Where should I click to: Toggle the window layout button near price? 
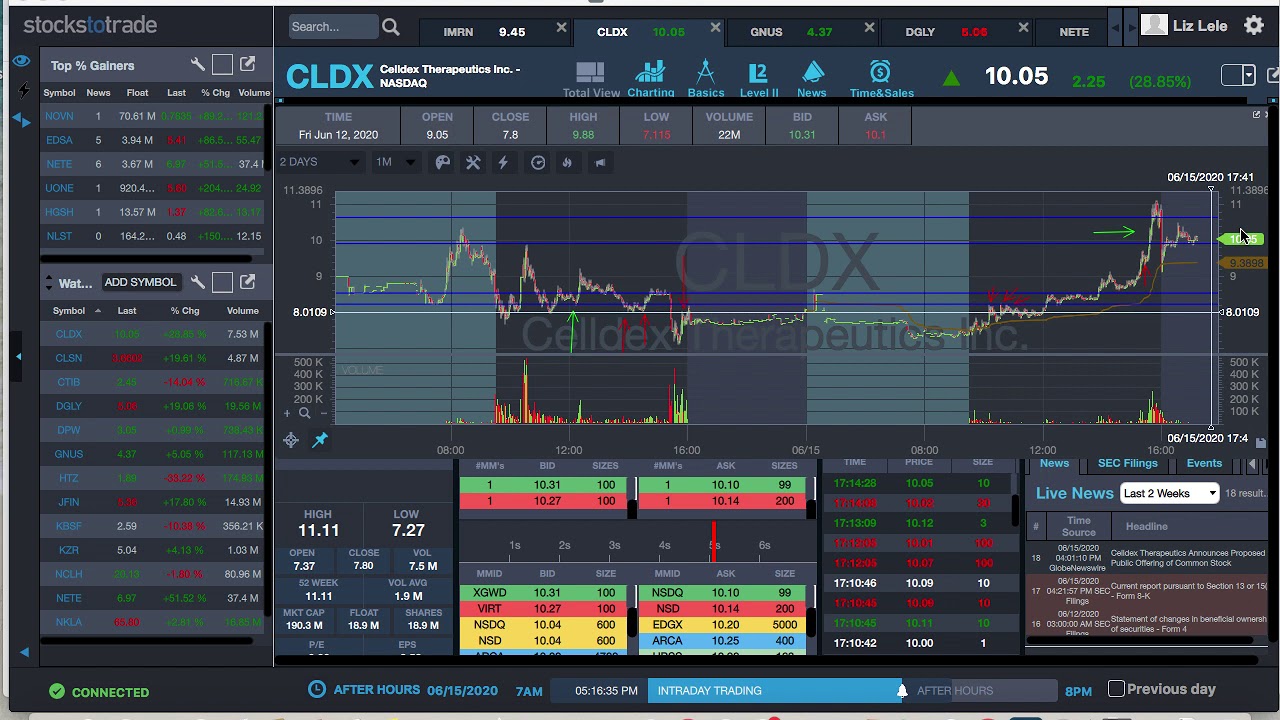pos(1238,76)
